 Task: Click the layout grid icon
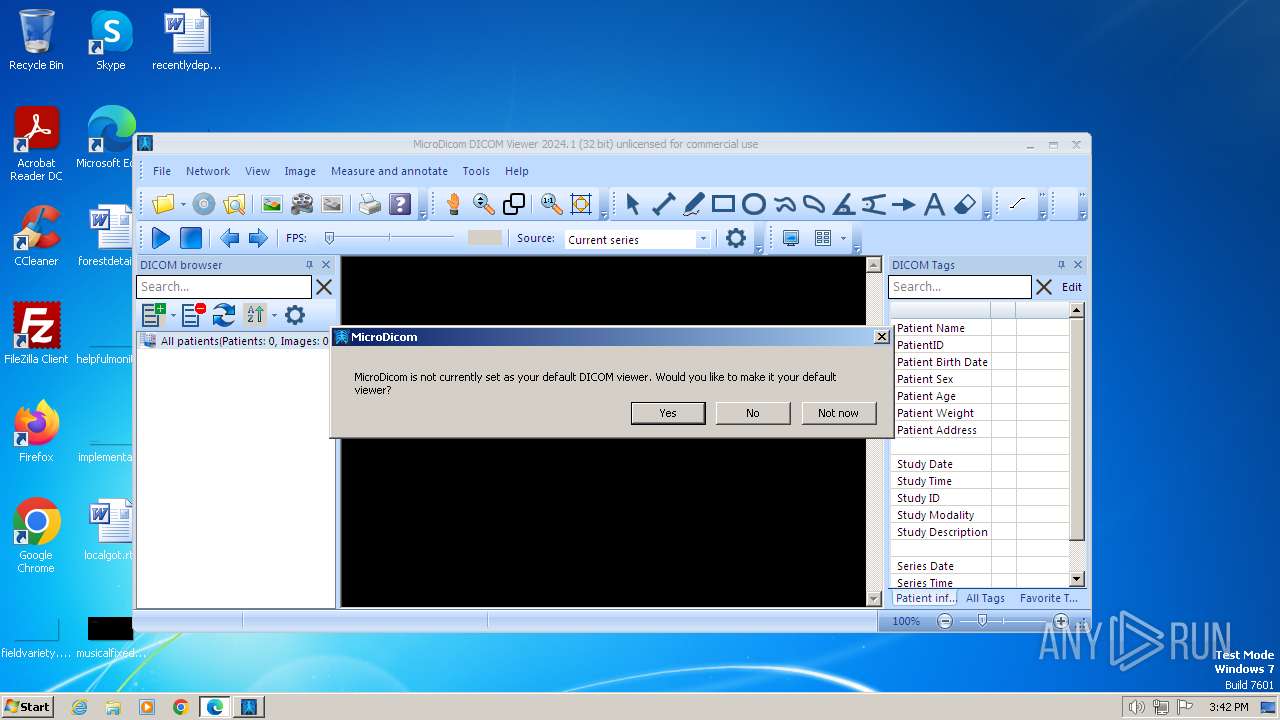click(823, 238)
